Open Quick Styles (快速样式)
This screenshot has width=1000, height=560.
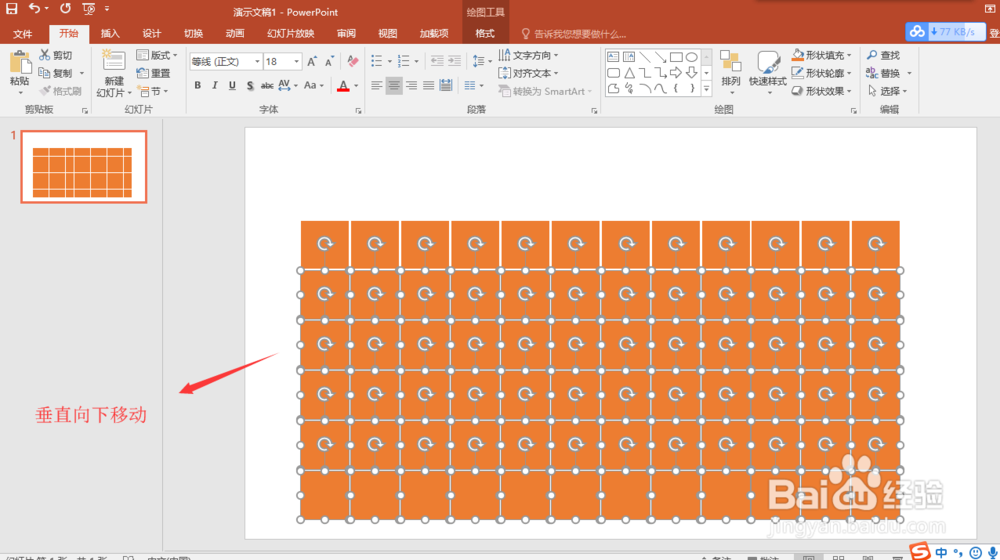pyautogui.click(x=767, y=72)
